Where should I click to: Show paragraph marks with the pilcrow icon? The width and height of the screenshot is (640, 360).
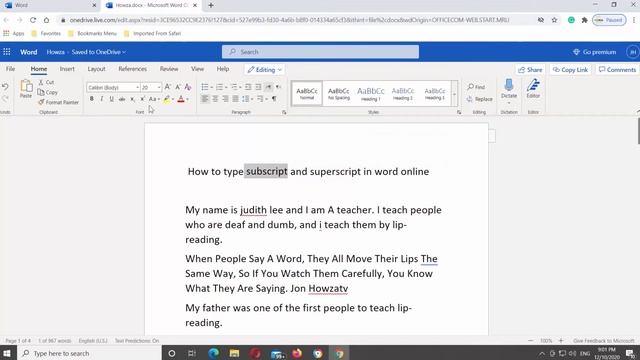(x=274, y=99)
